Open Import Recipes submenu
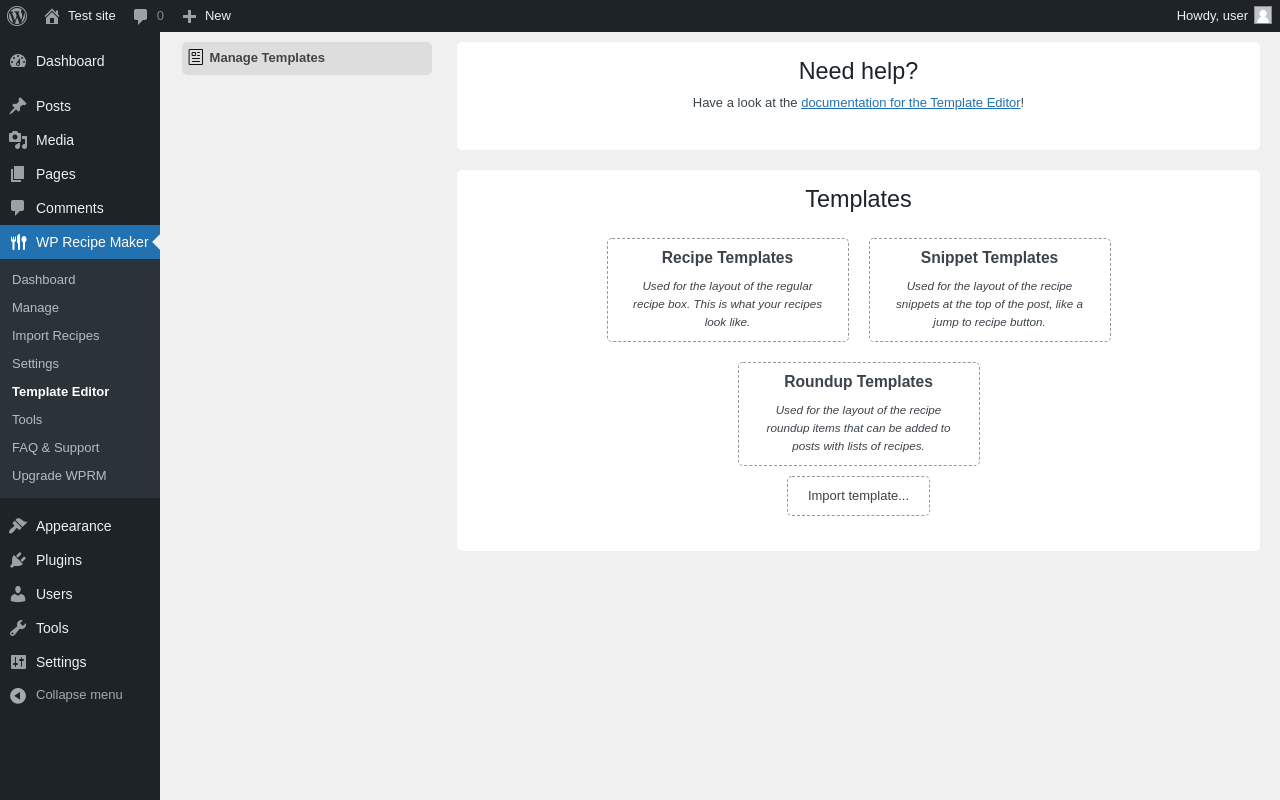Viewport: 1280px width, 800px height. pos(80,336)
